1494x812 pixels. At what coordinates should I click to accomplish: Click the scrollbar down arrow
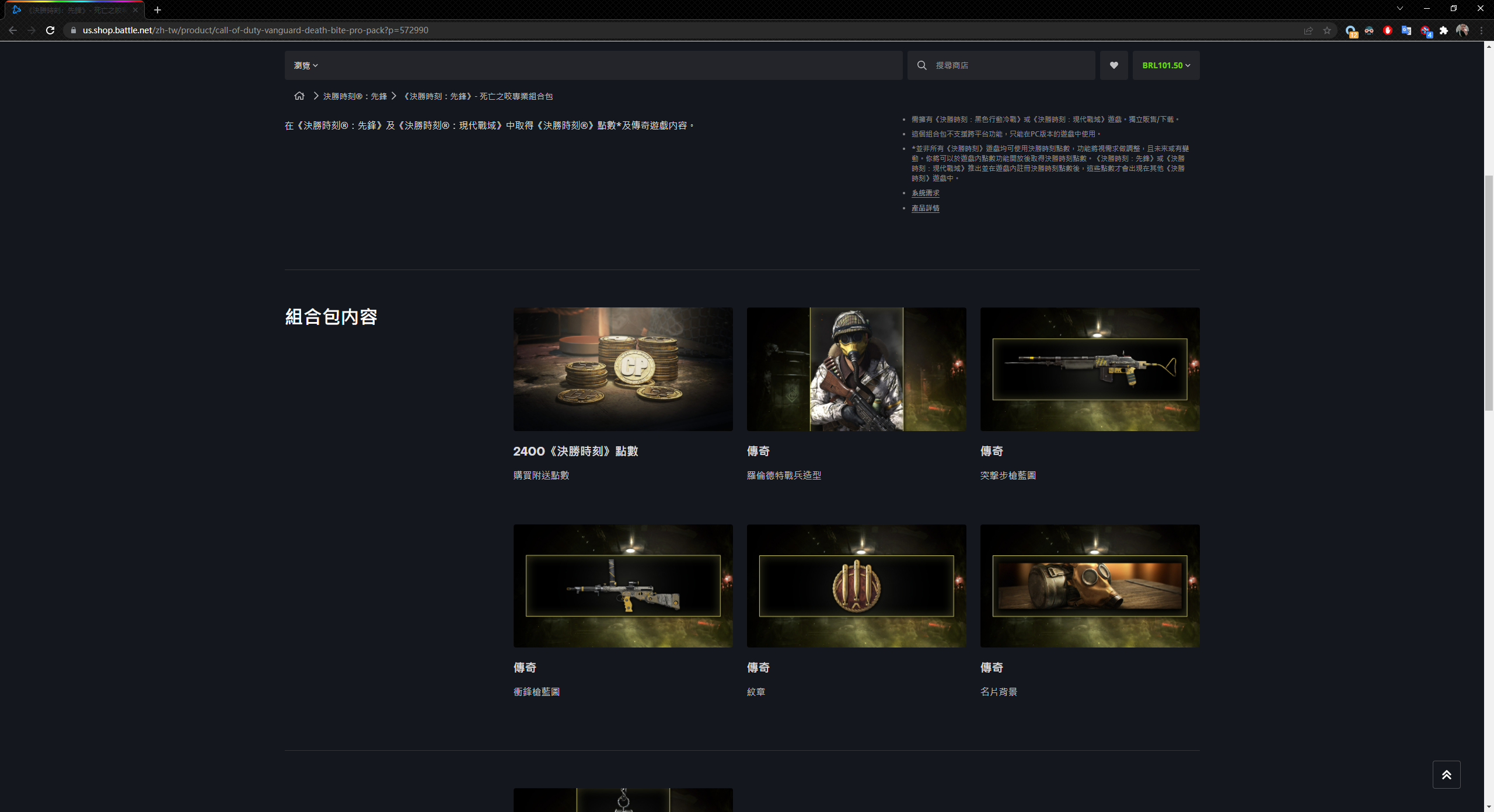1489,807
